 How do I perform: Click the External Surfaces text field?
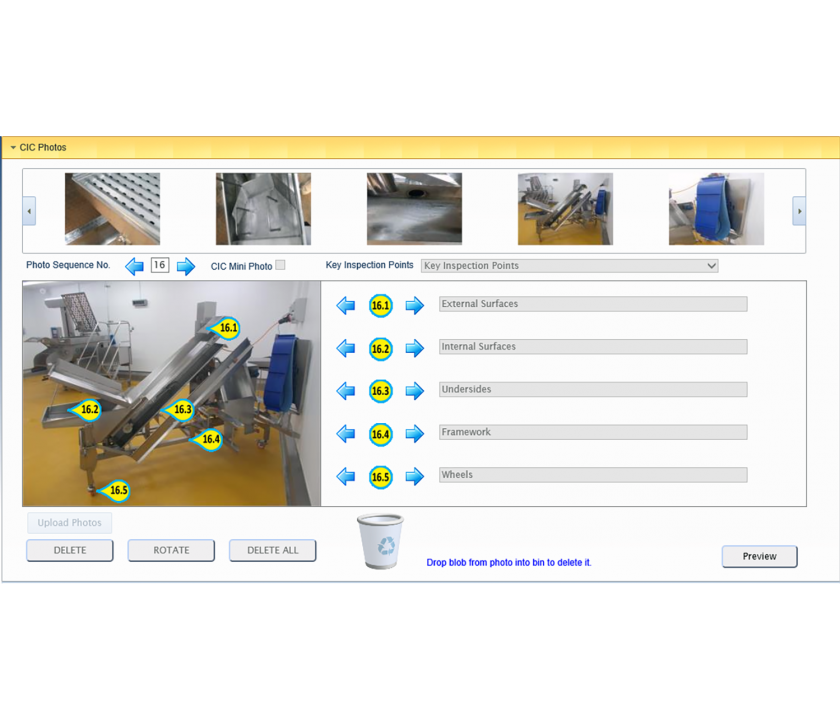[592, 304]
